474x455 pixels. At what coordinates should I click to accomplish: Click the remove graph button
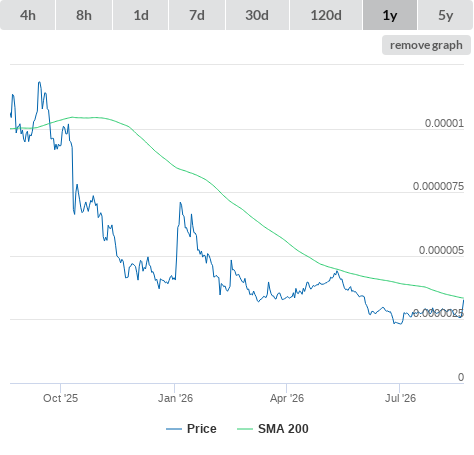coord(426,45)
